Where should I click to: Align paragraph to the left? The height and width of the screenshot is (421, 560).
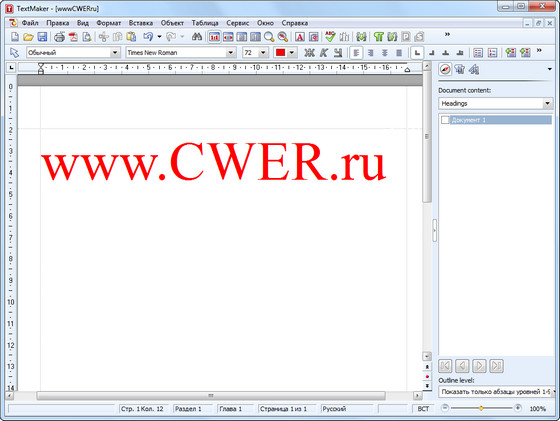(x=356, y=53)
